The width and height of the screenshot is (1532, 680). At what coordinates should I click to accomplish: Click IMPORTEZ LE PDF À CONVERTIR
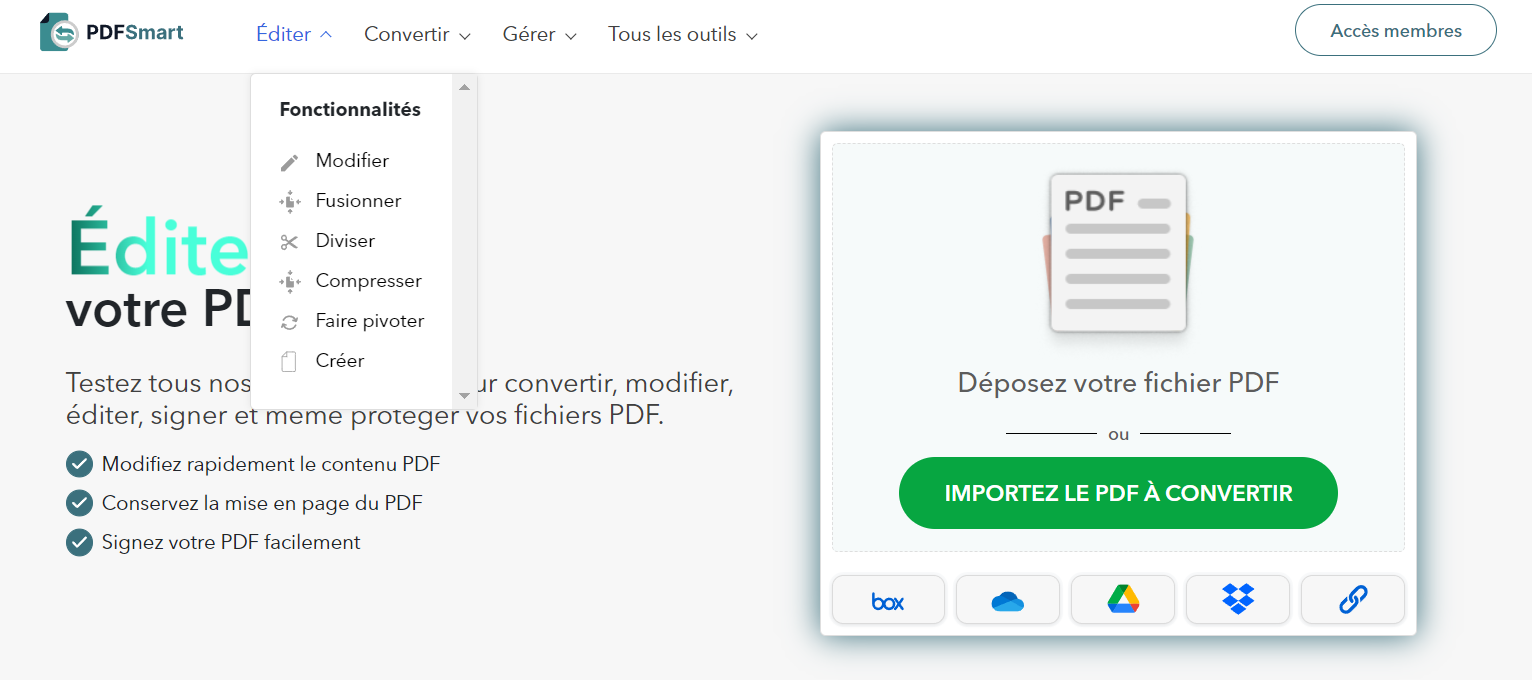(1118, 492)
